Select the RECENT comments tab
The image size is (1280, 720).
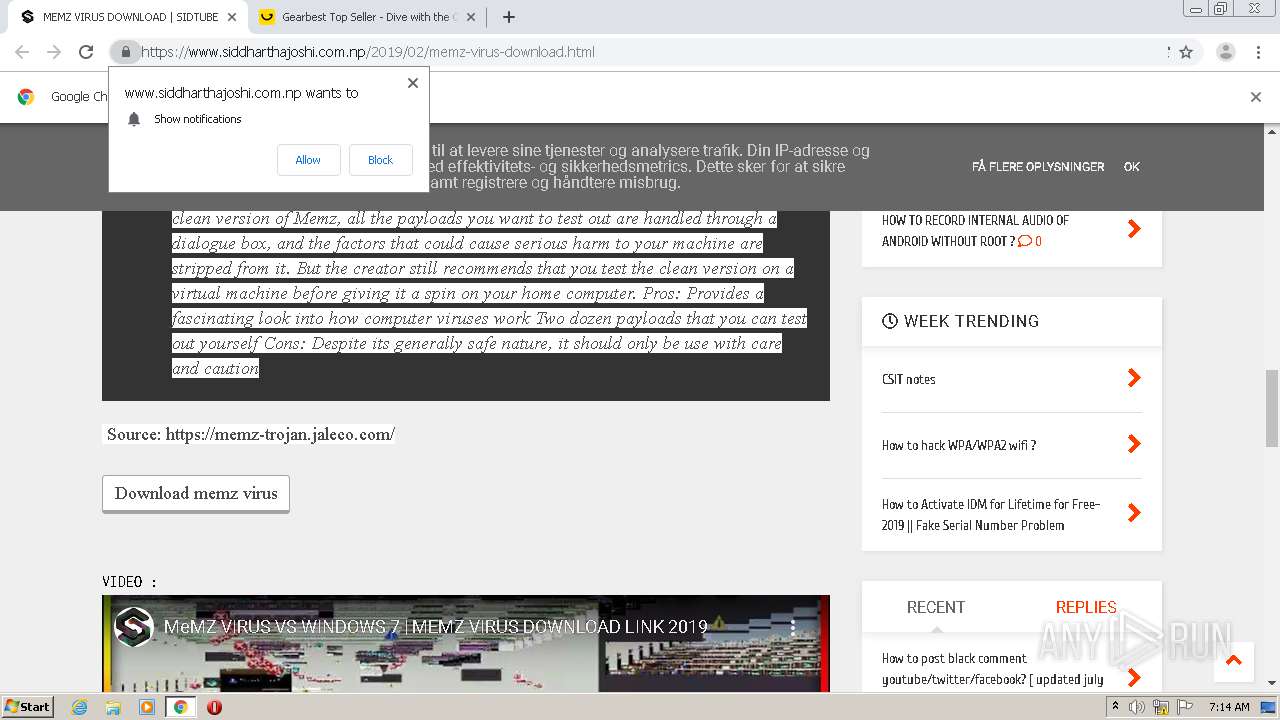point(936,607)
